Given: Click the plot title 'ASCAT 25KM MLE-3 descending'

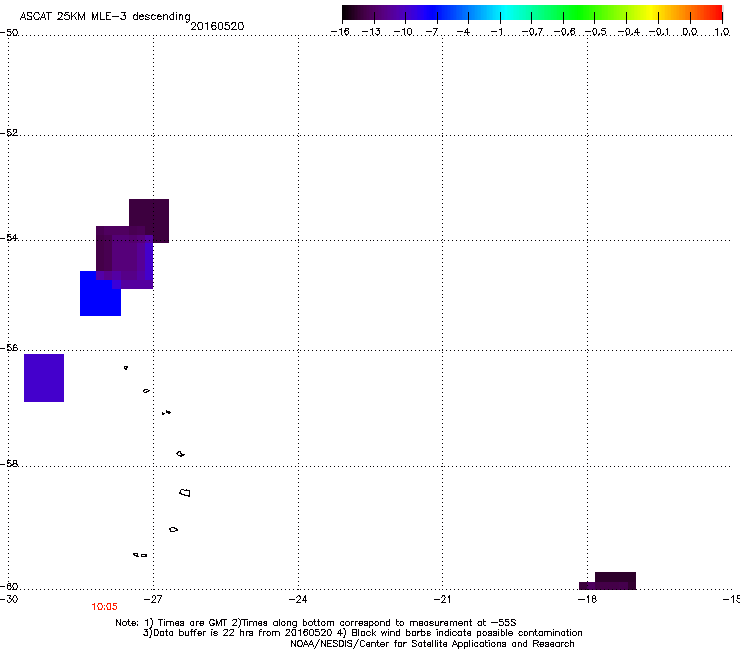Looking at the screenshot, I should pyautogui.click(x=105, y=16).
